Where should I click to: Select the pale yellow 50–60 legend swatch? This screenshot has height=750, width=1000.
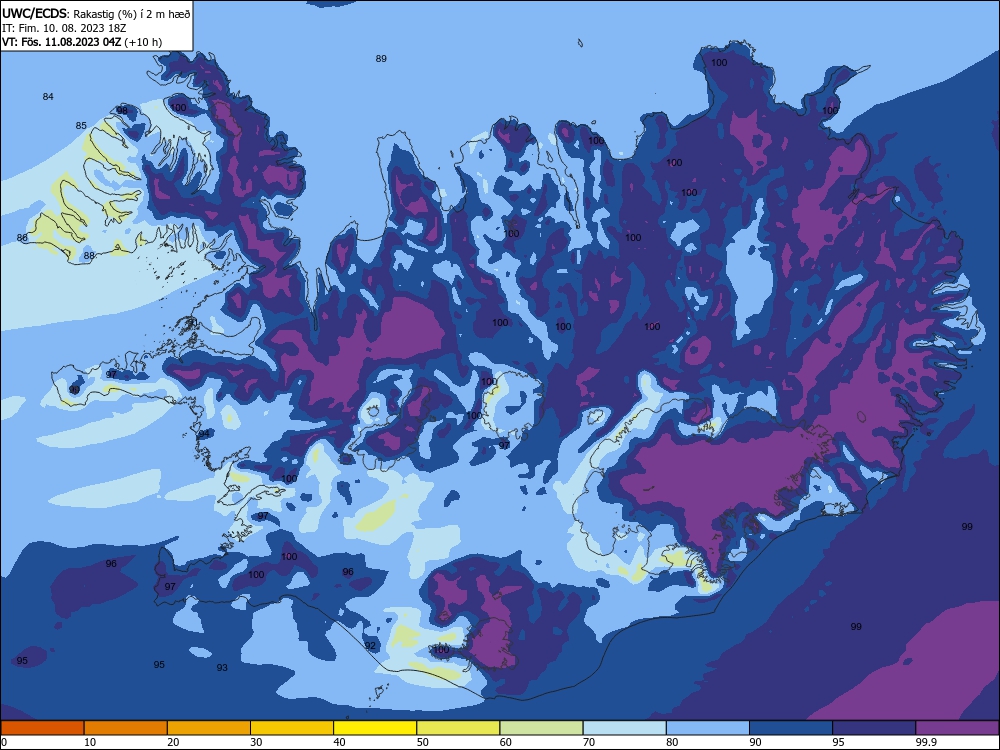458,728
